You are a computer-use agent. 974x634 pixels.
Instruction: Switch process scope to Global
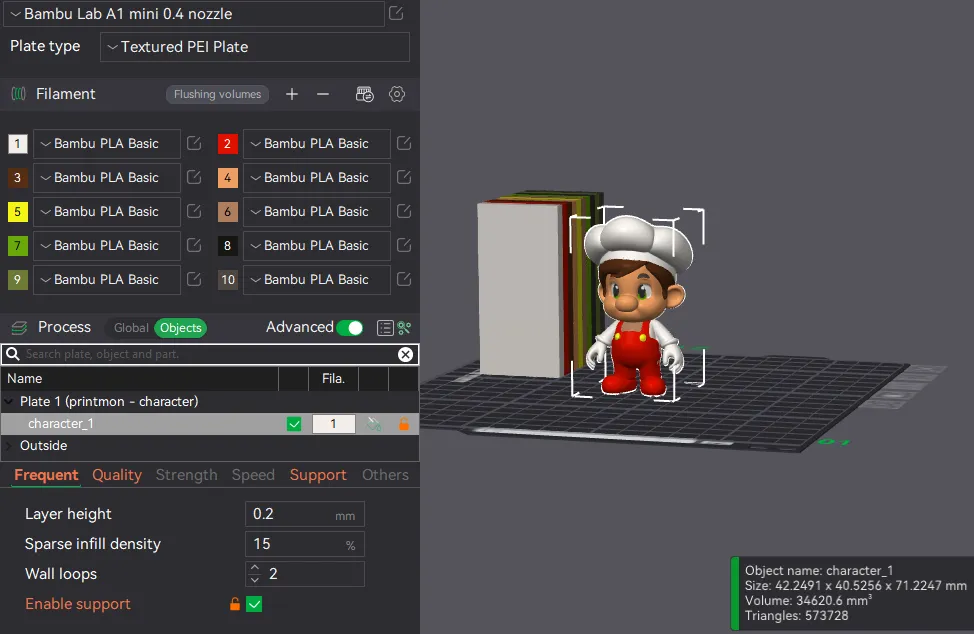(131, 328)
